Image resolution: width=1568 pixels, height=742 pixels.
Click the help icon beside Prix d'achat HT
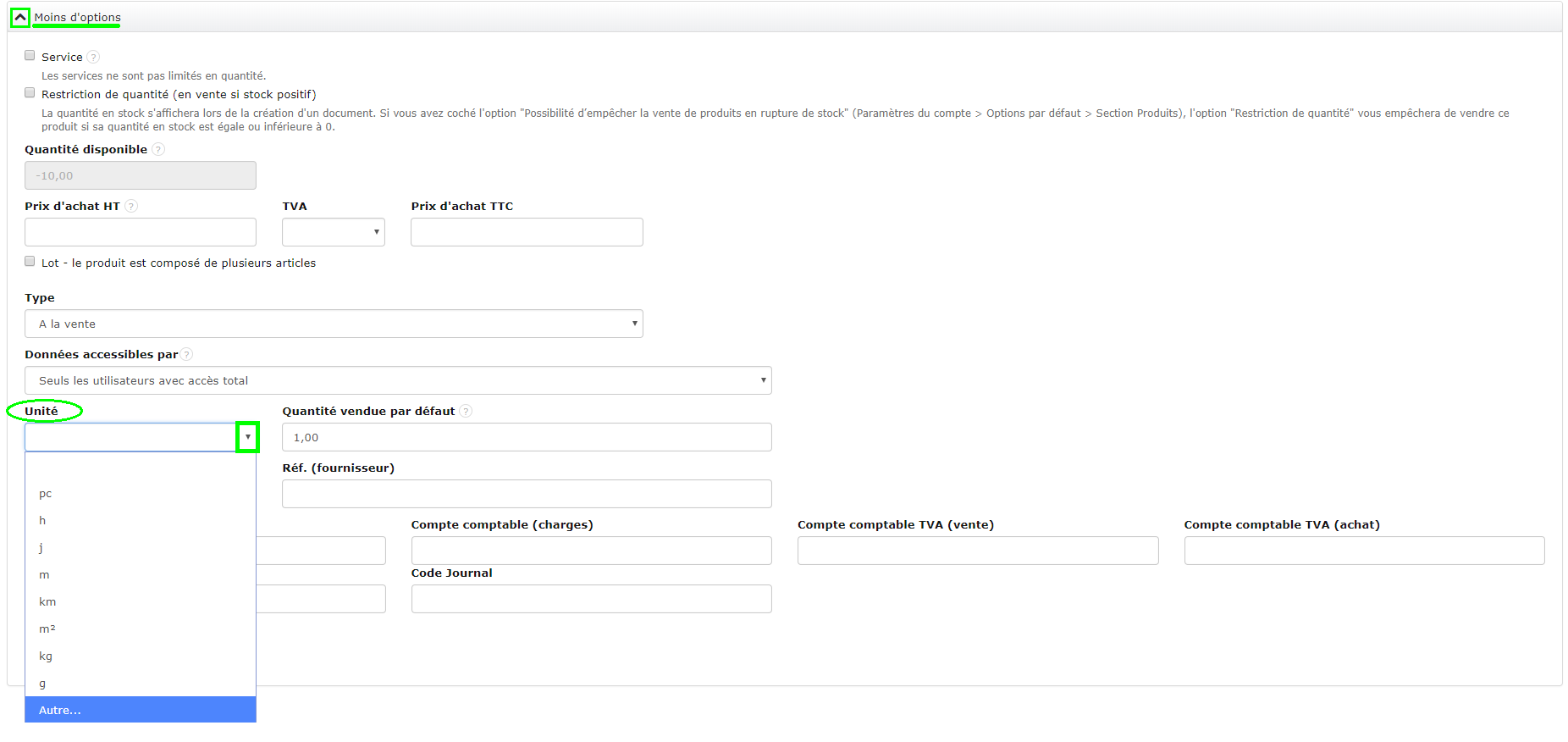tap(131, 206)
